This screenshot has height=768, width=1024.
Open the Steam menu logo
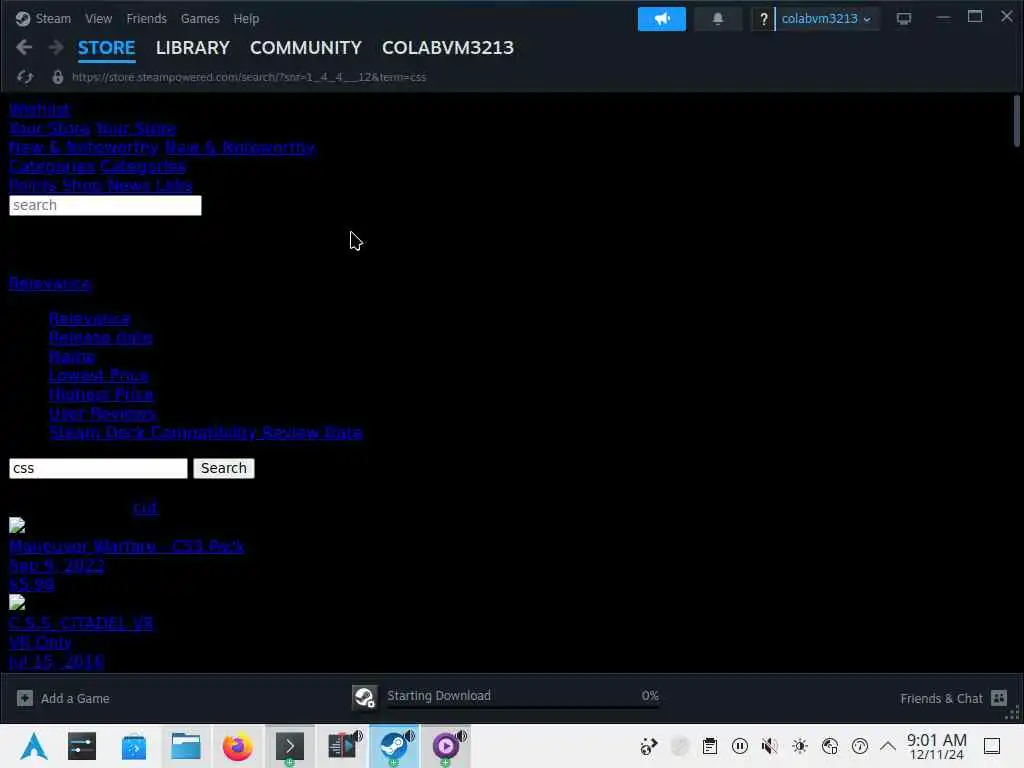(x=23, y=18)
